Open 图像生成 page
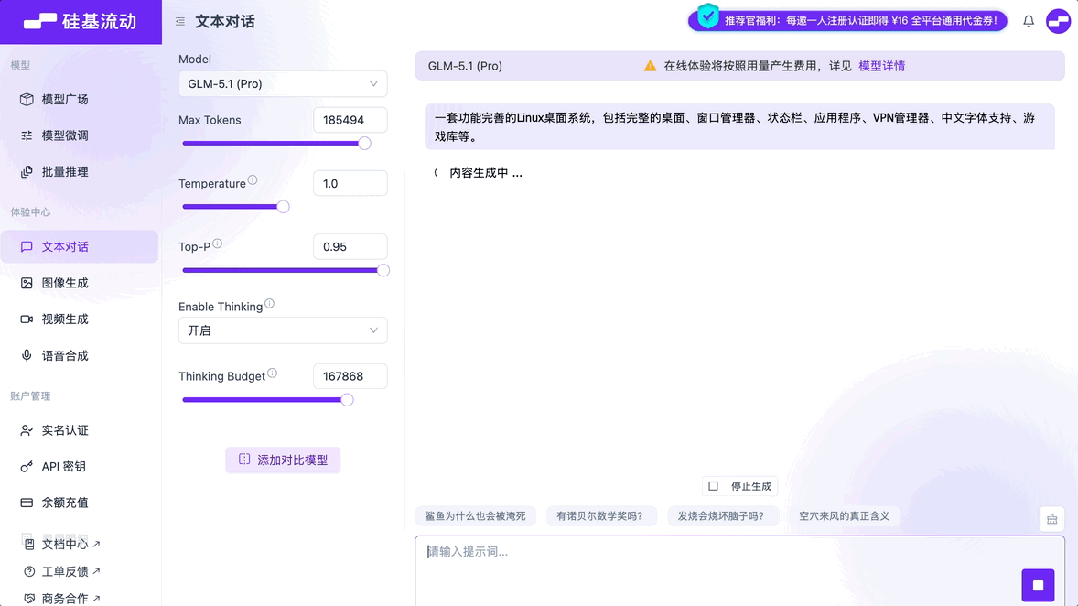1078x606 pixels. (x=79, y=283)
